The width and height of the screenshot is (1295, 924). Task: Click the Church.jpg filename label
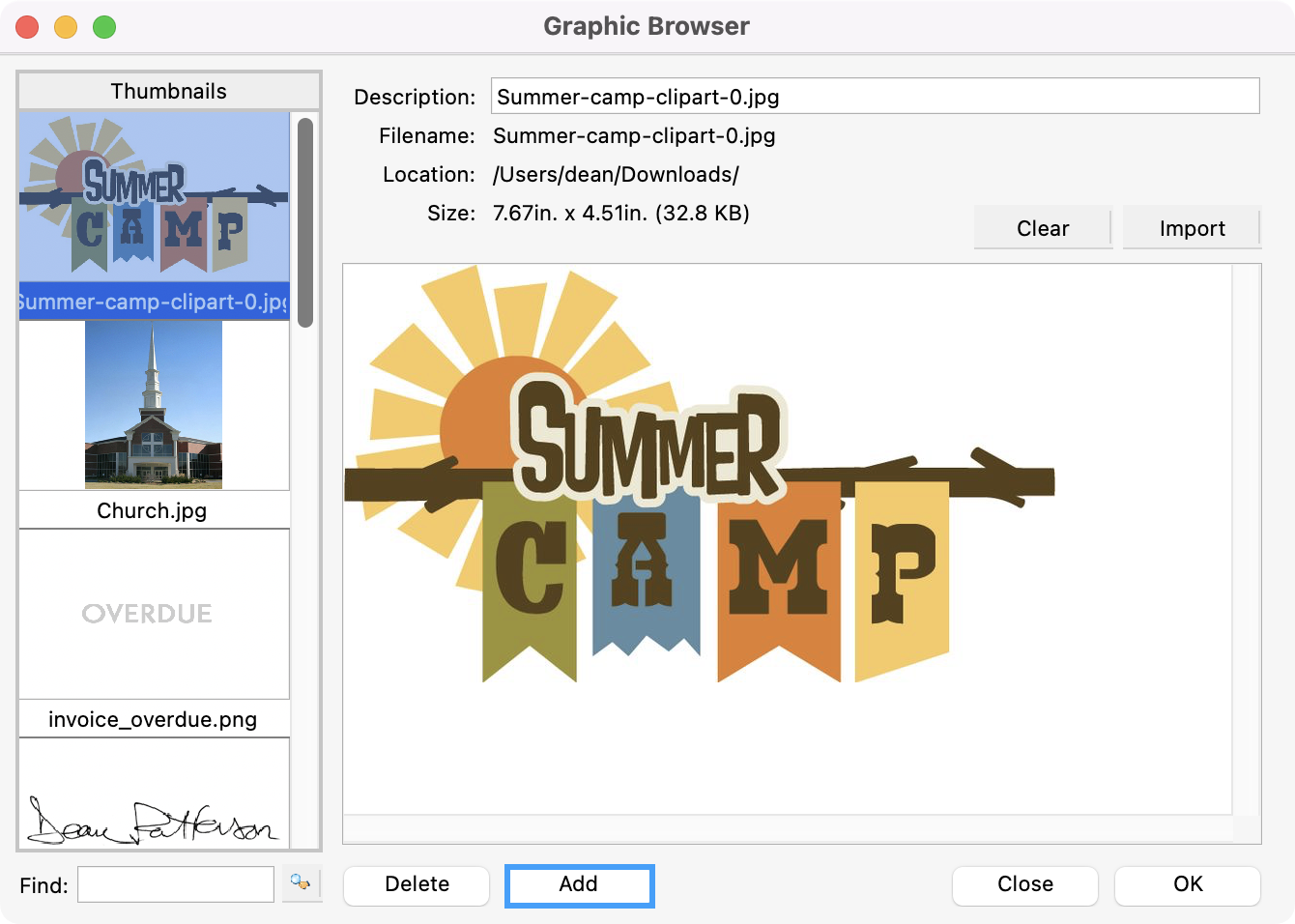coord(154,510)
